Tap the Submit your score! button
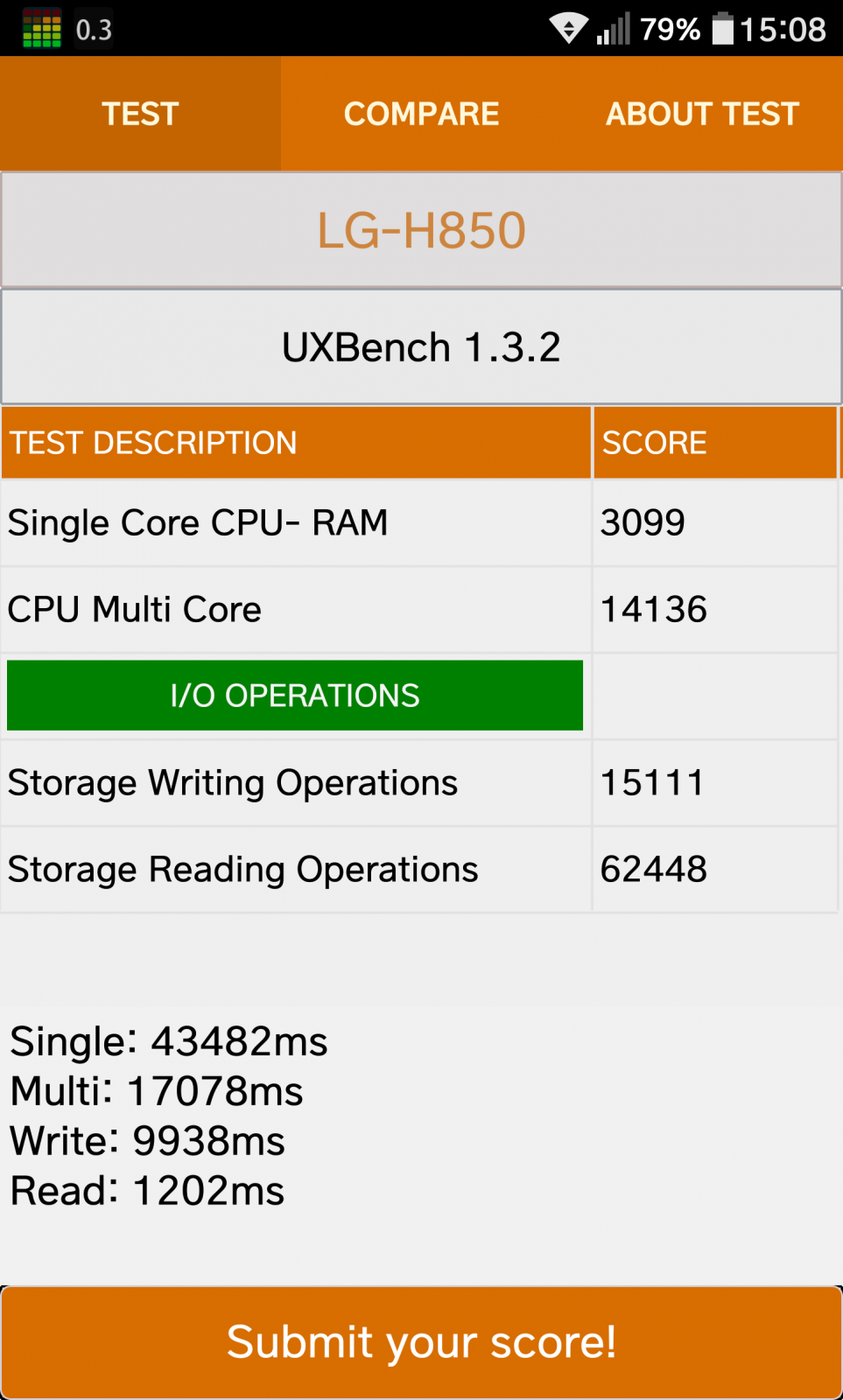The height and width of the screenshot is (1400, 843). pyautogui.click(x=421, y=1342)
